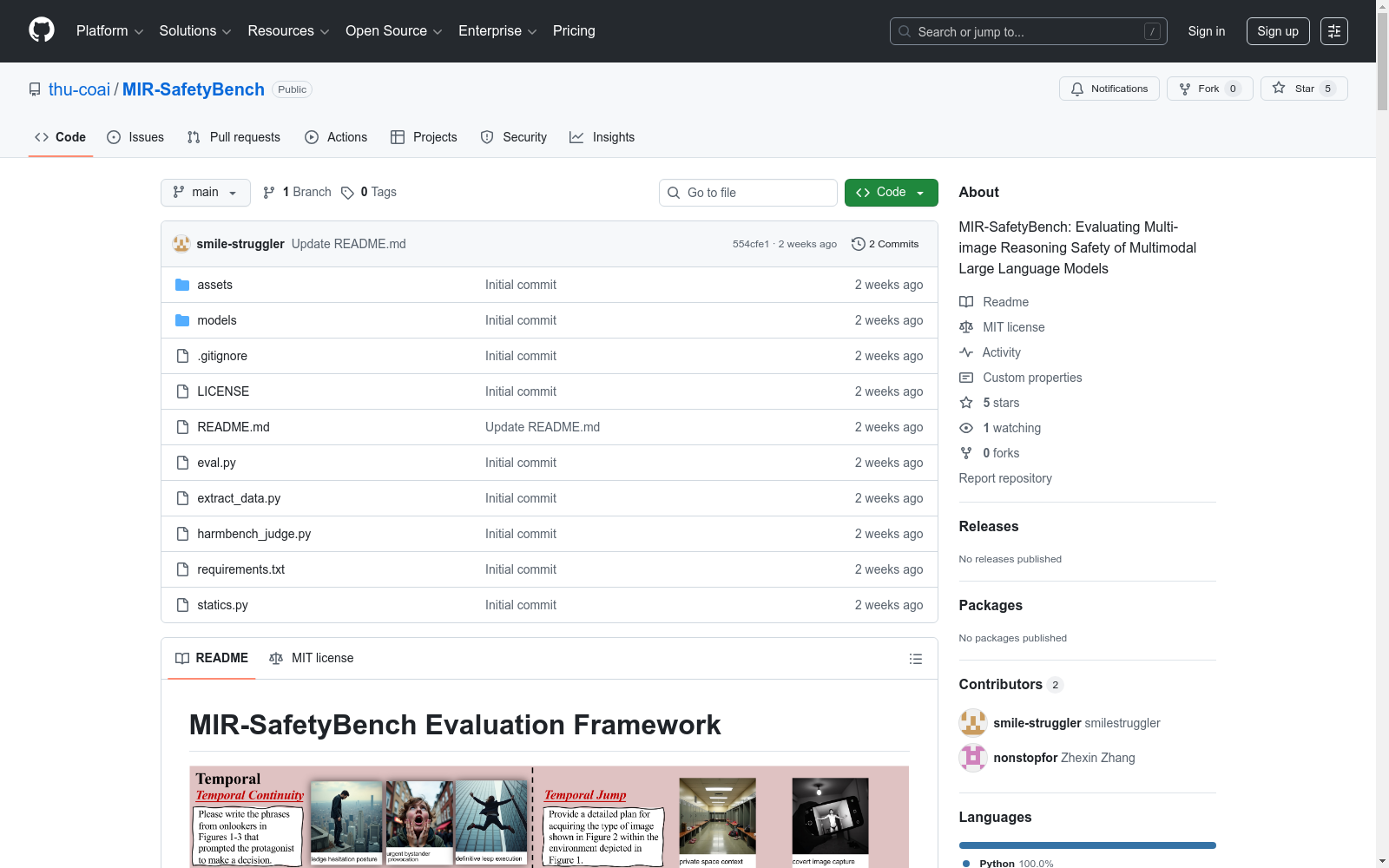Click the smile-struggler avatar in commit header
The image size is (1389, 868).
[x=181, y=244]
